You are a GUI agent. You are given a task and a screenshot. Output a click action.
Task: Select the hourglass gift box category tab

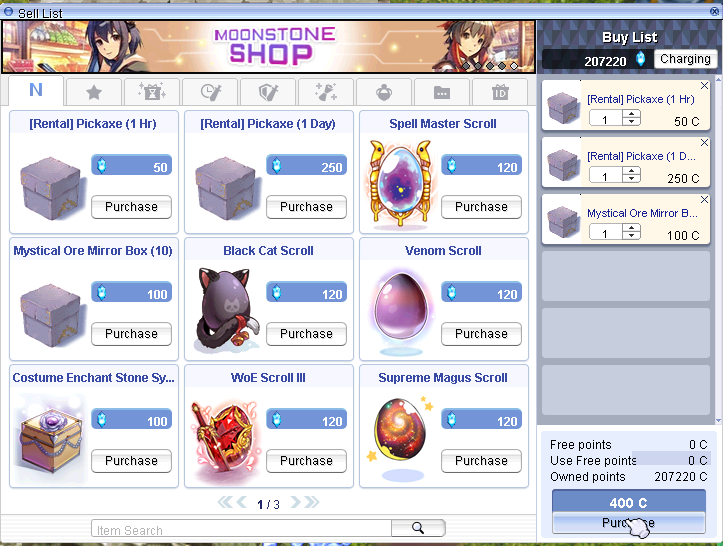point(152,92)
